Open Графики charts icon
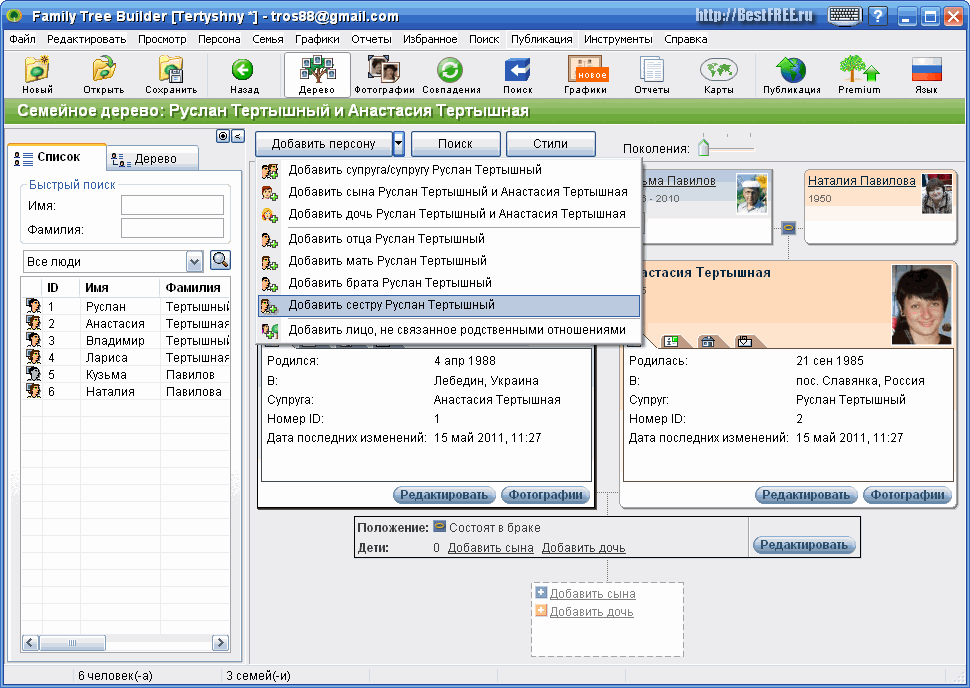970x688 pixels. [585, 74]
